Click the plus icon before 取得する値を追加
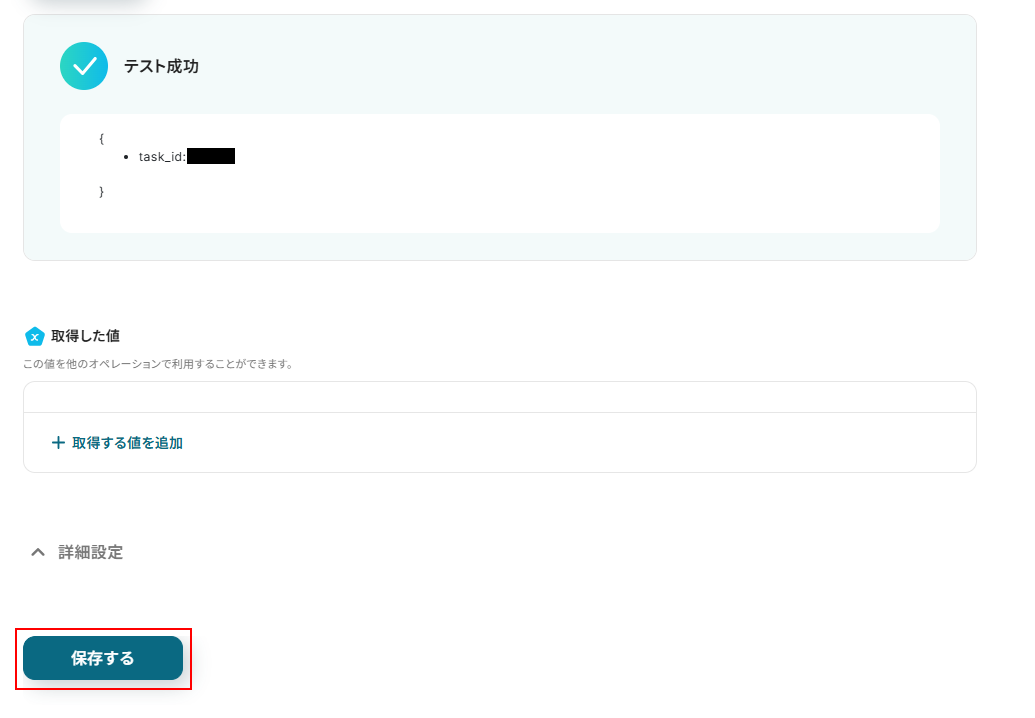This screenshot has height=718, width=1035. pyautogui.click(x=58, y=443)
